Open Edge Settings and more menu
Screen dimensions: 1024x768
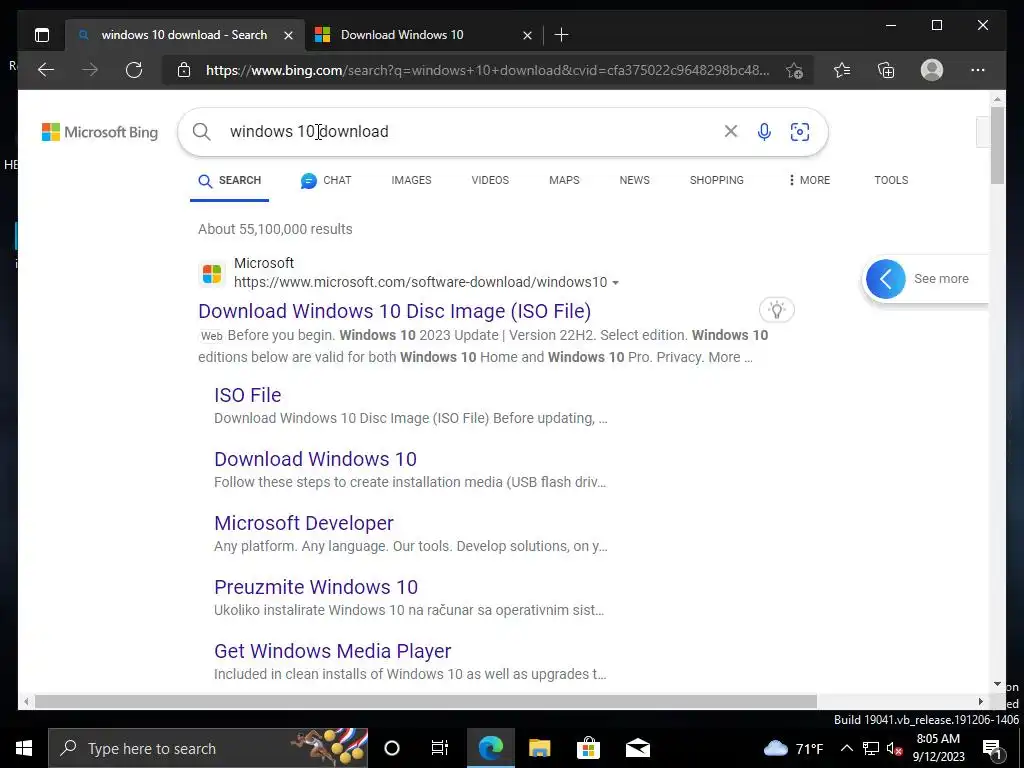978,70
